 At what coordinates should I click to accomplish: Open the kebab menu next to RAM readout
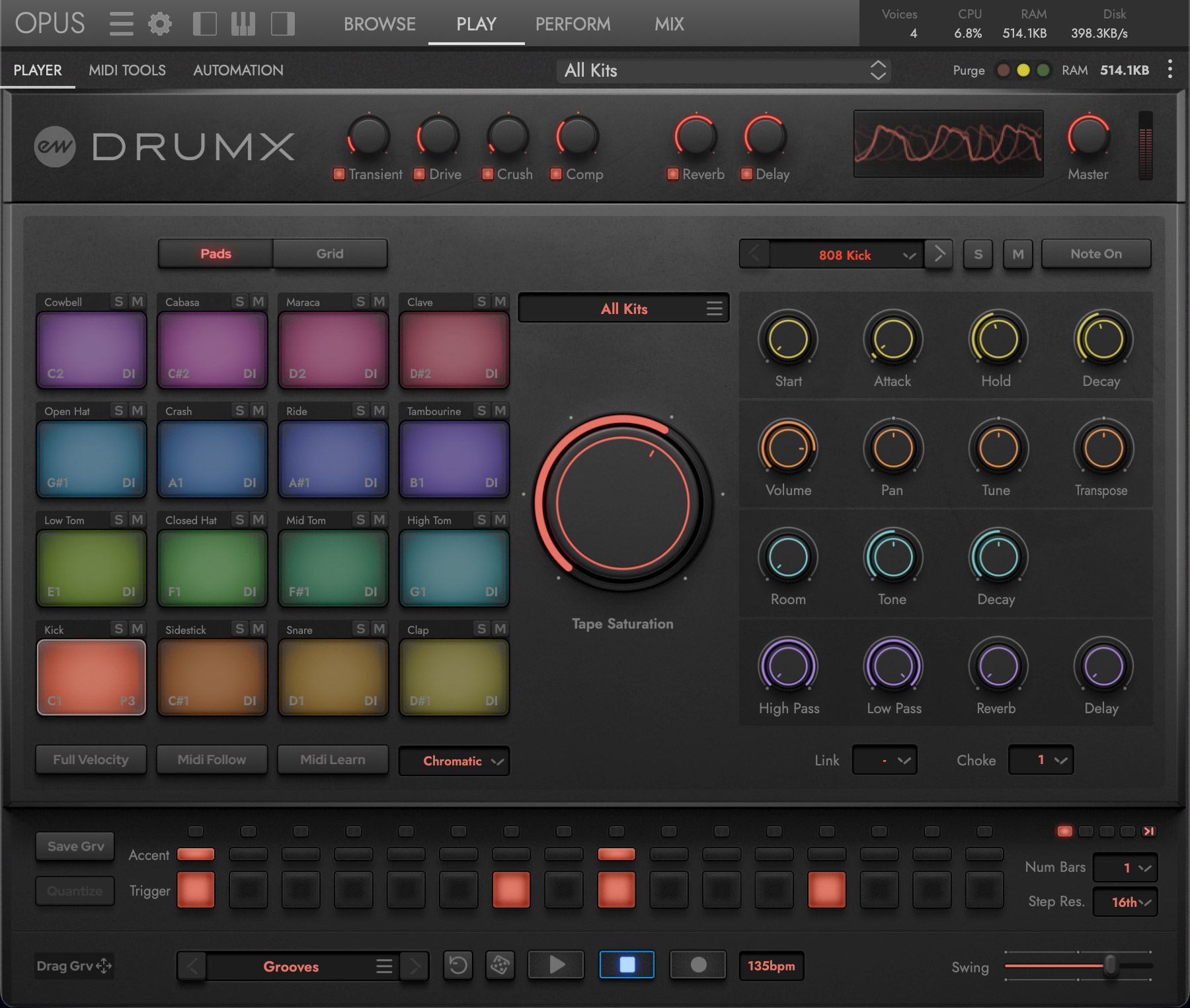(x=1169, y=70)
